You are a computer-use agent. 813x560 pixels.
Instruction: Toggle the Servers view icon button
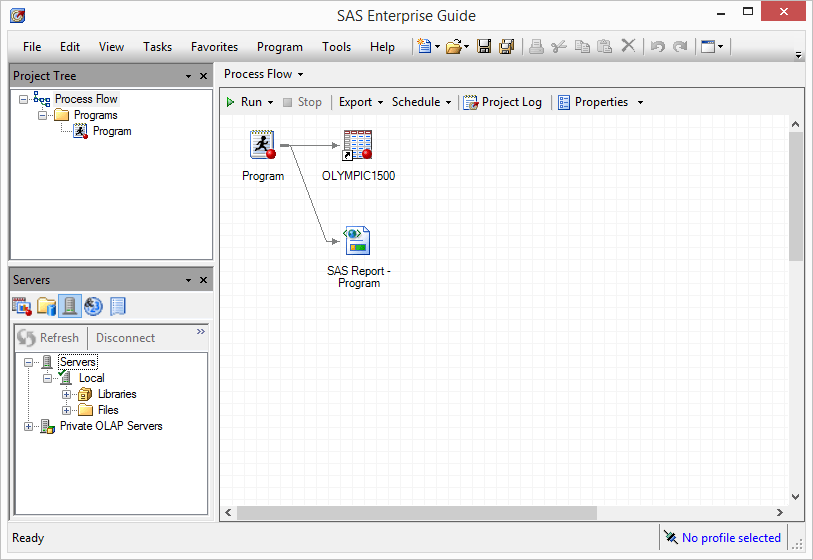pos(70,306)
